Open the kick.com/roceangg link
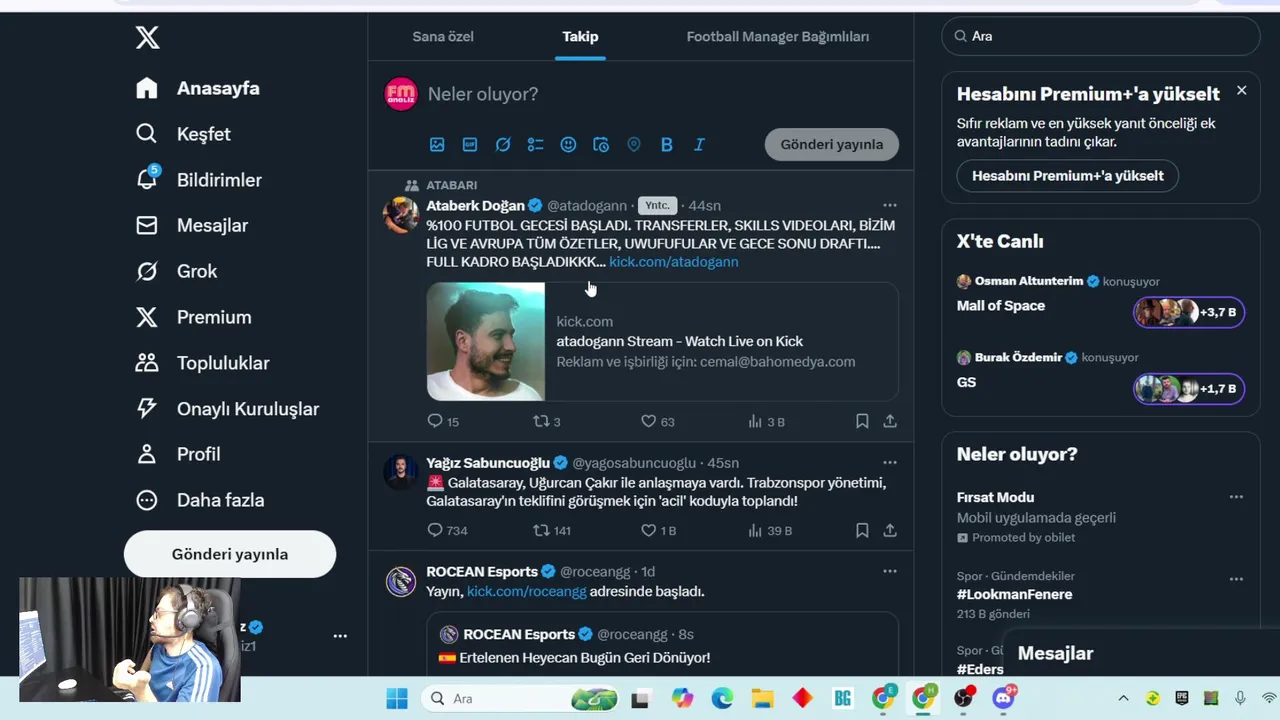 coord(526,591)
